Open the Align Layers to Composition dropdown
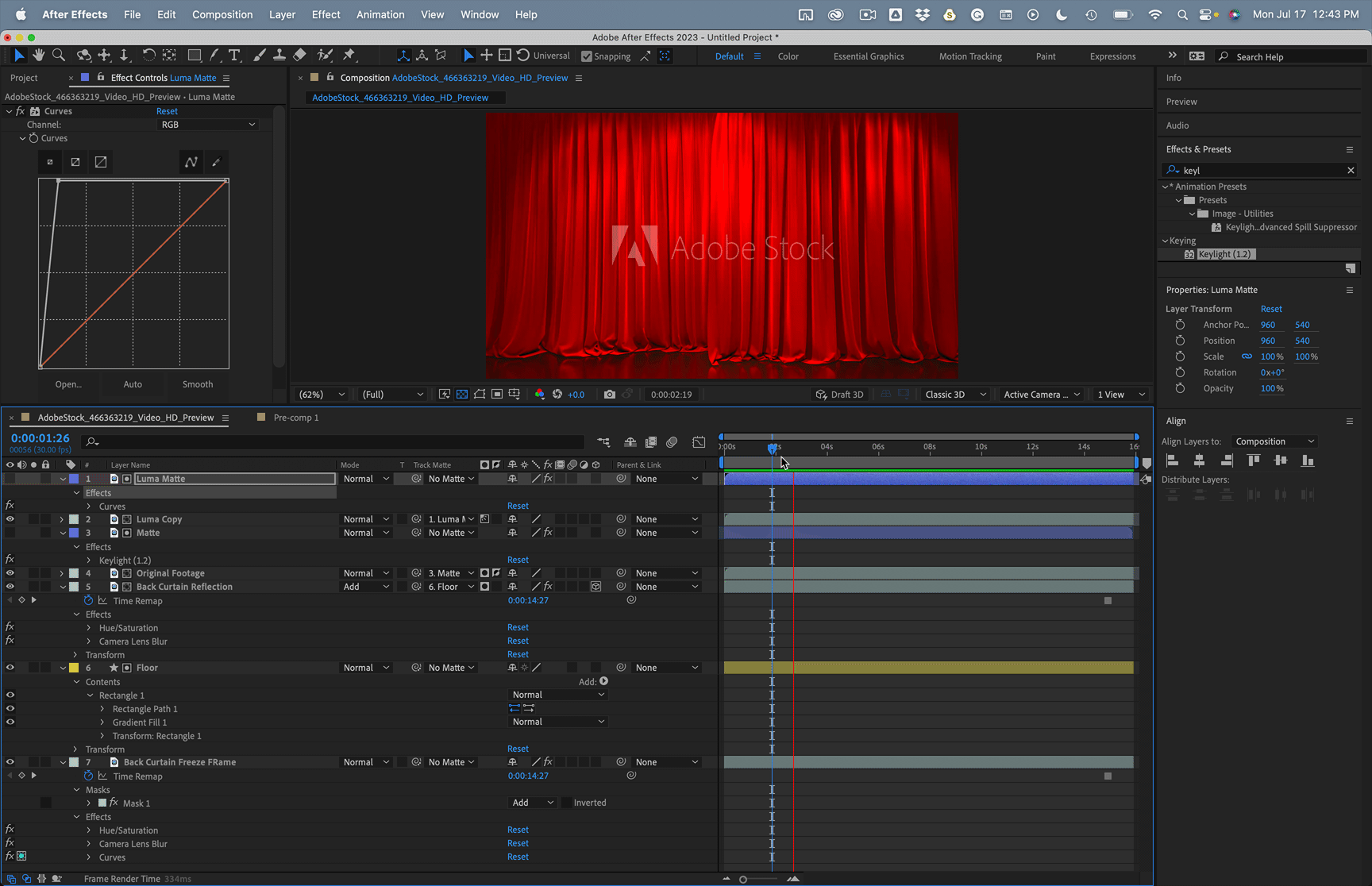The height and width of the screenshot is (886, 1372). (1274, 441)
